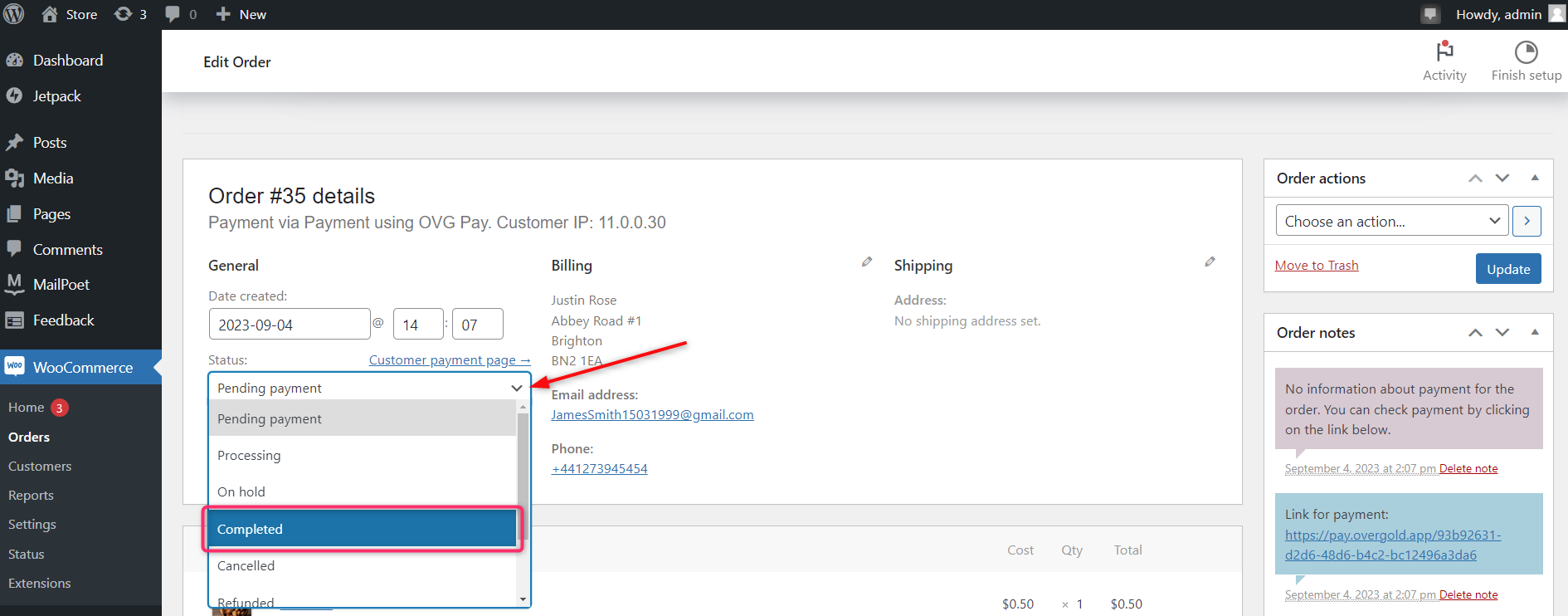This screenshot has height=616, width=1568.
Task: Move Order actions panel down
Action: coord(1502,178)
